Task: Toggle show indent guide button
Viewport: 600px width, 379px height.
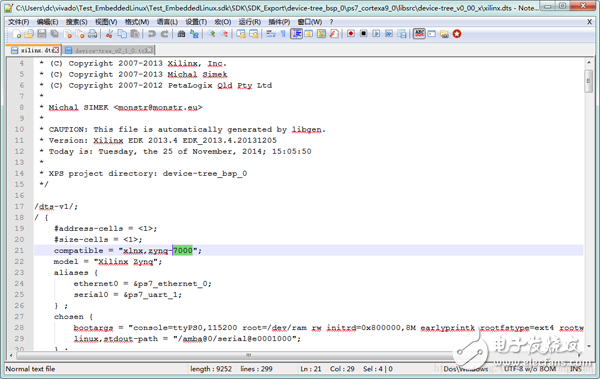Action: click(x=296, y=34)
